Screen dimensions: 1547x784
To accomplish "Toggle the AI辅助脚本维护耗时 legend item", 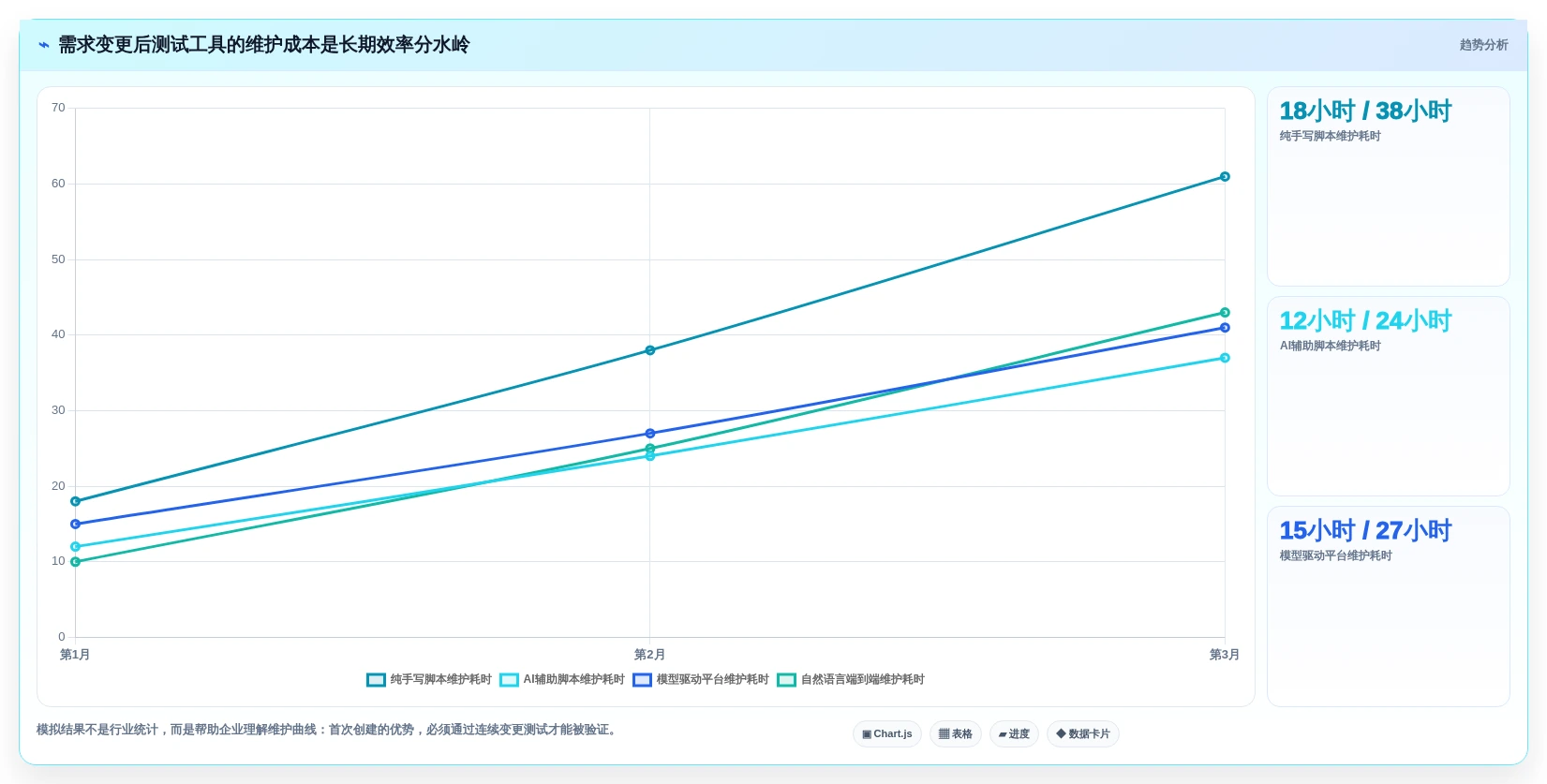I will point(562,680).
